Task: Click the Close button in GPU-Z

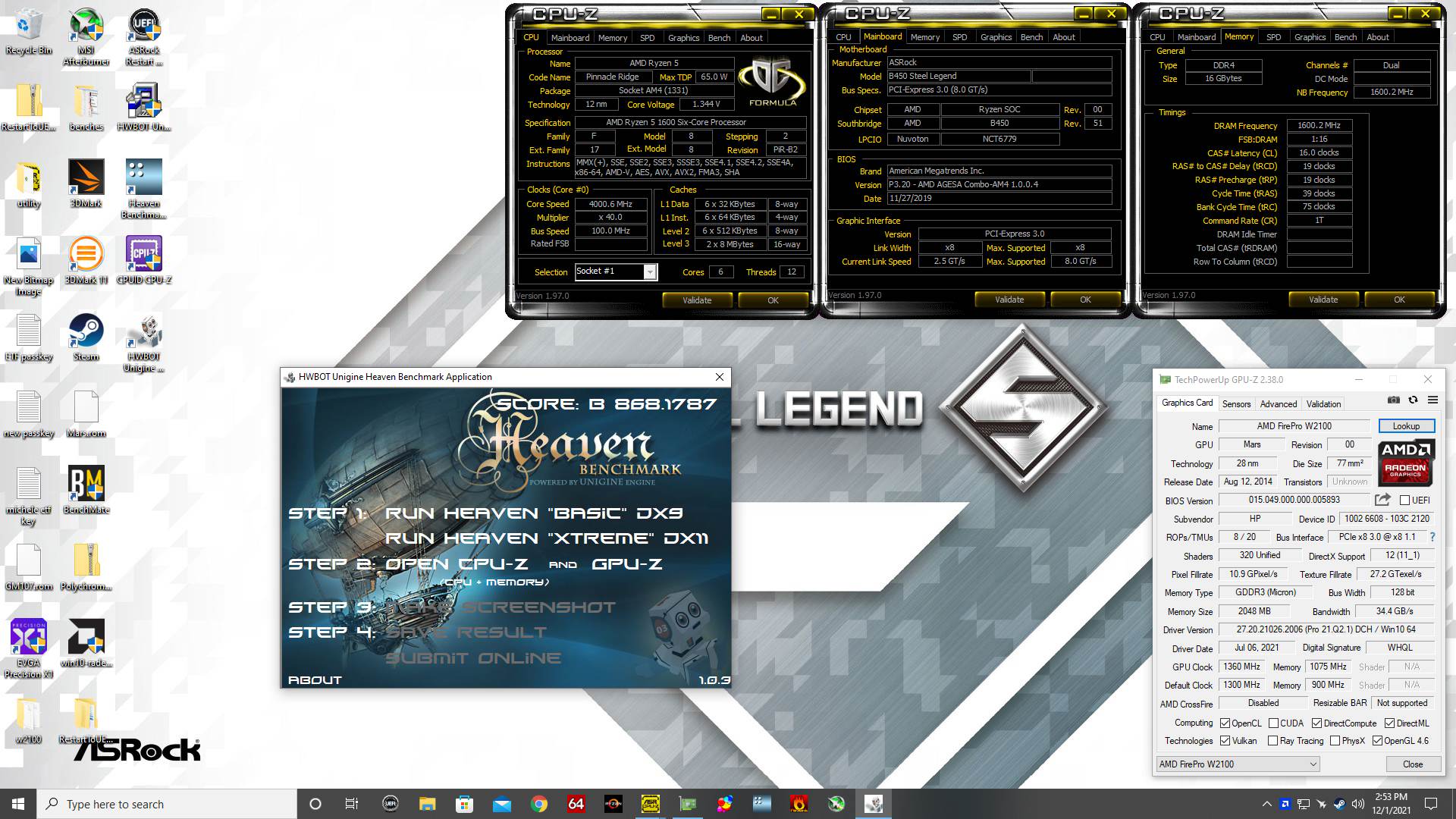Action: [x=1413, y=764]
